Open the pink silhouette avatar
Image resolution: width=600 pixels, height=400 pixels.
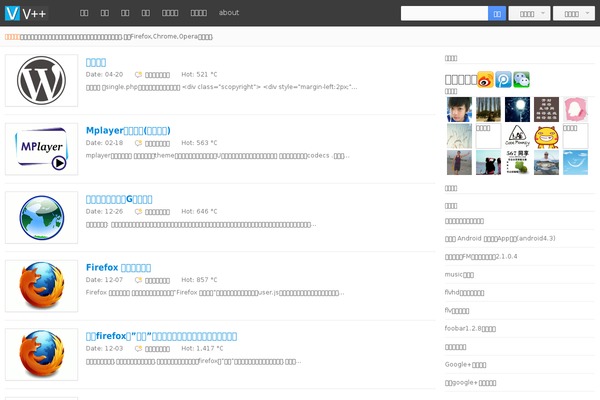tap(576, 109)
